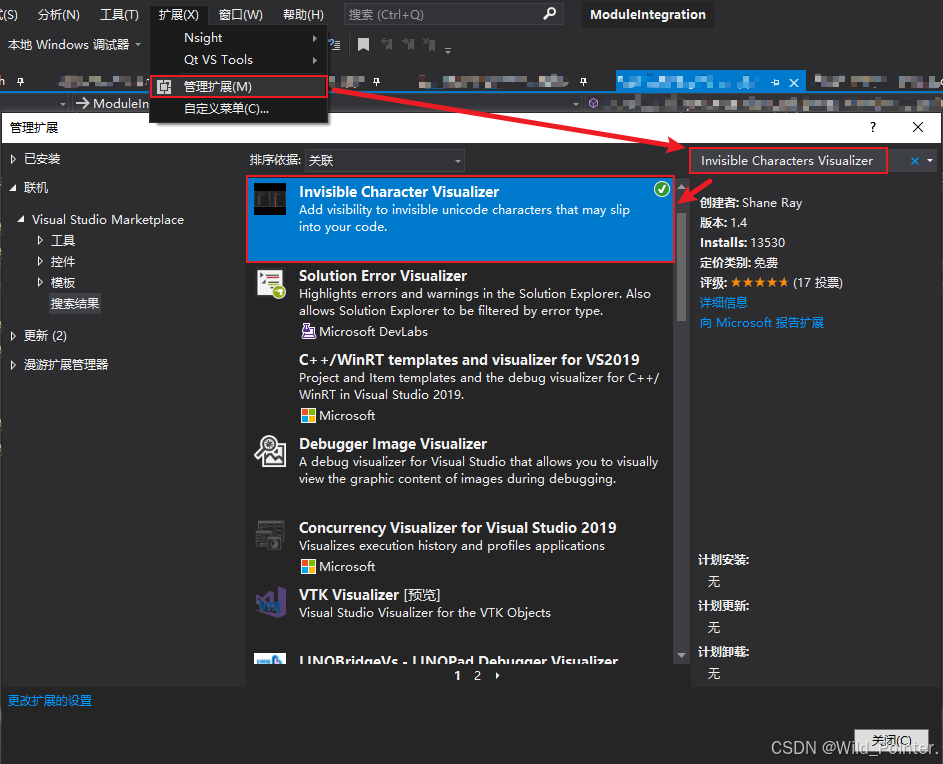Open the 分析(N) menu
Viewport: 943px width, 764px height.
click(58, 14)
